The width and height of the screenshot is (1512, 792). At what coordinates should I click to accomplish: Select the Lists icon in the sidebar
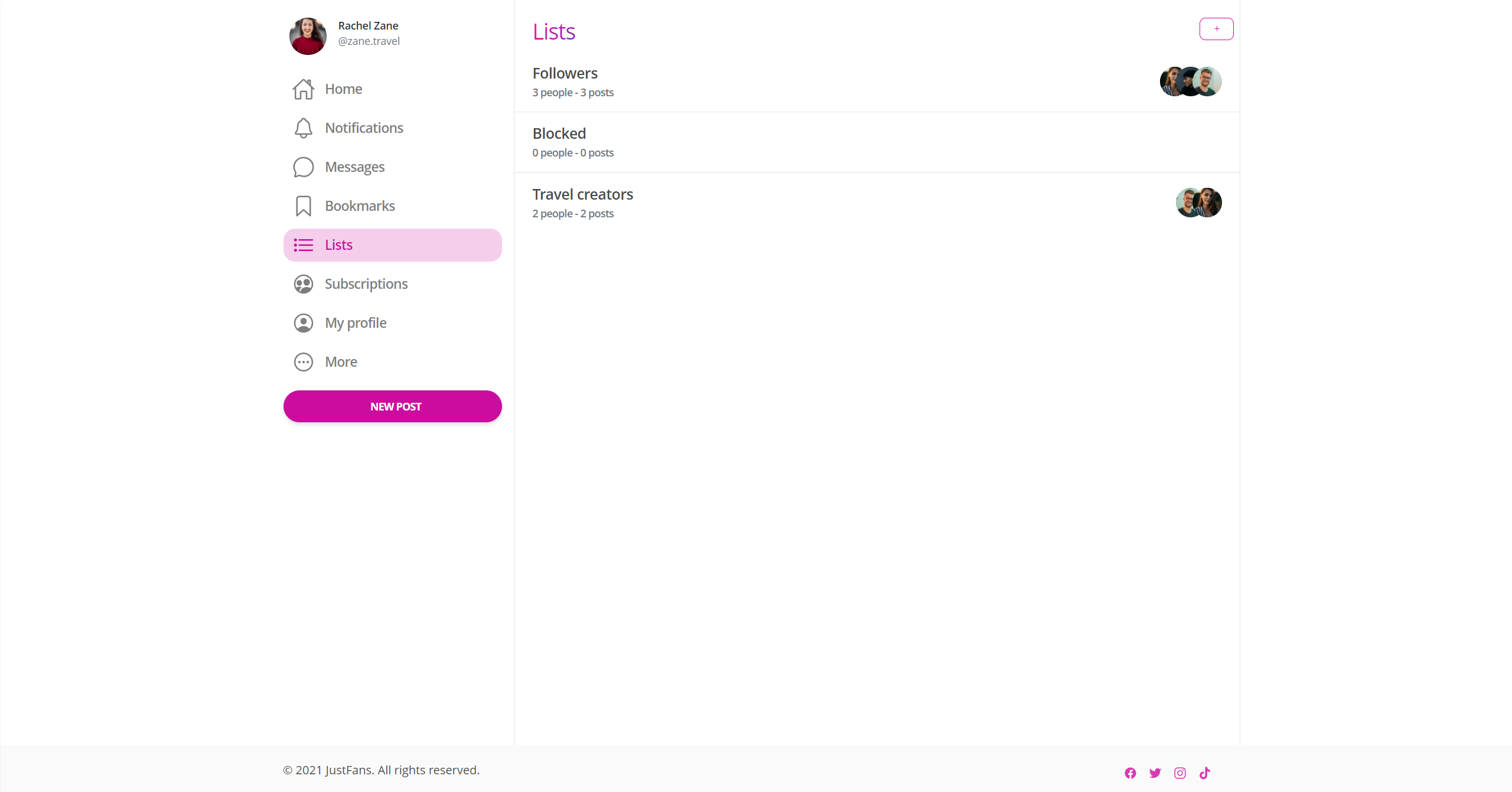pos(303,245)
